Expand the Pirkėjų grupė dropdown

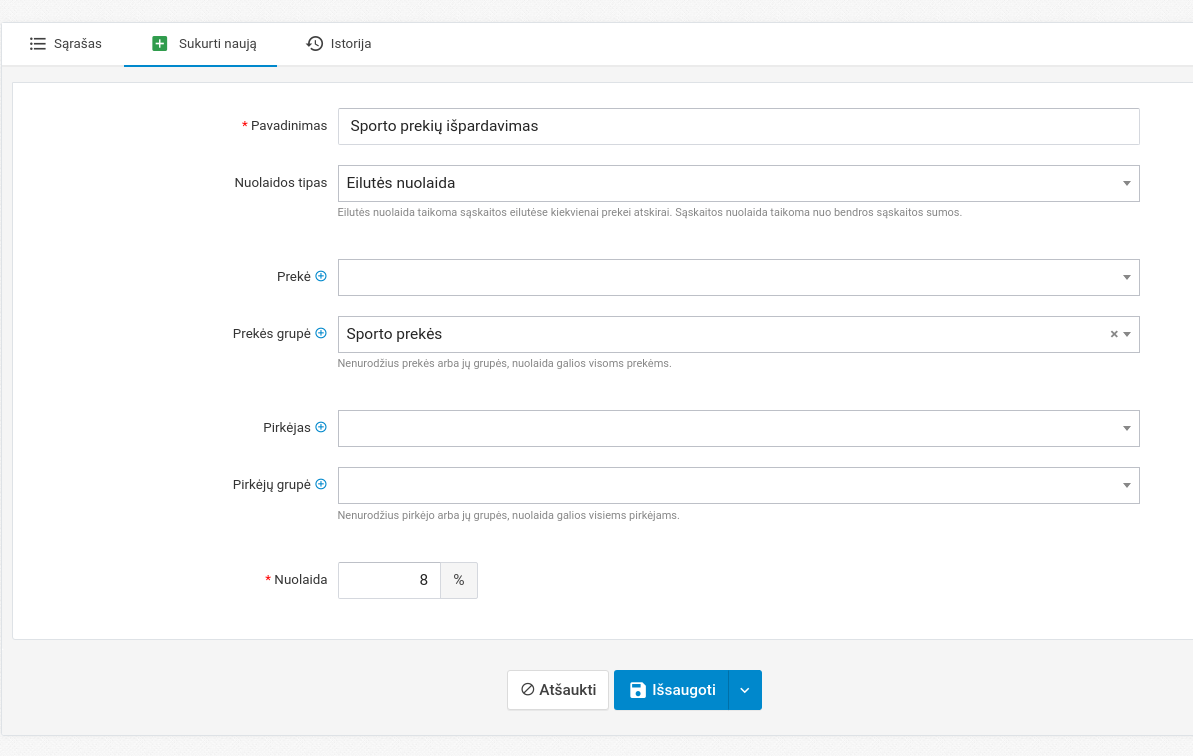click(1127, 485)
